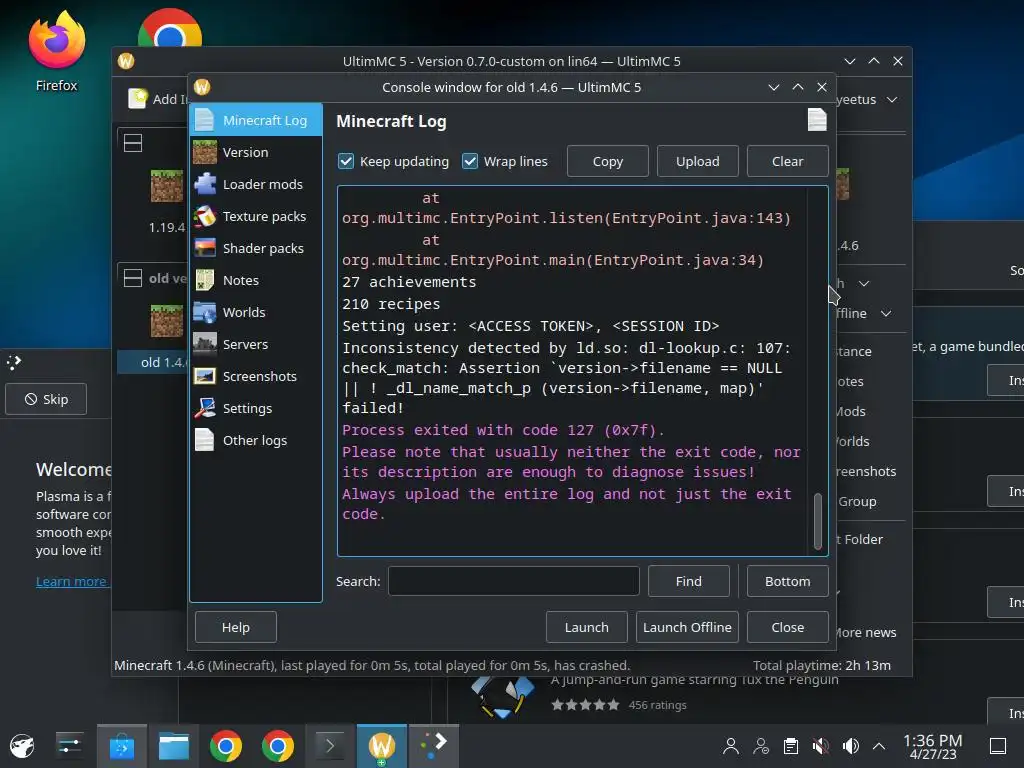Click the volume speaker tray icon
1024x768 pixels.
click(850, 746)
